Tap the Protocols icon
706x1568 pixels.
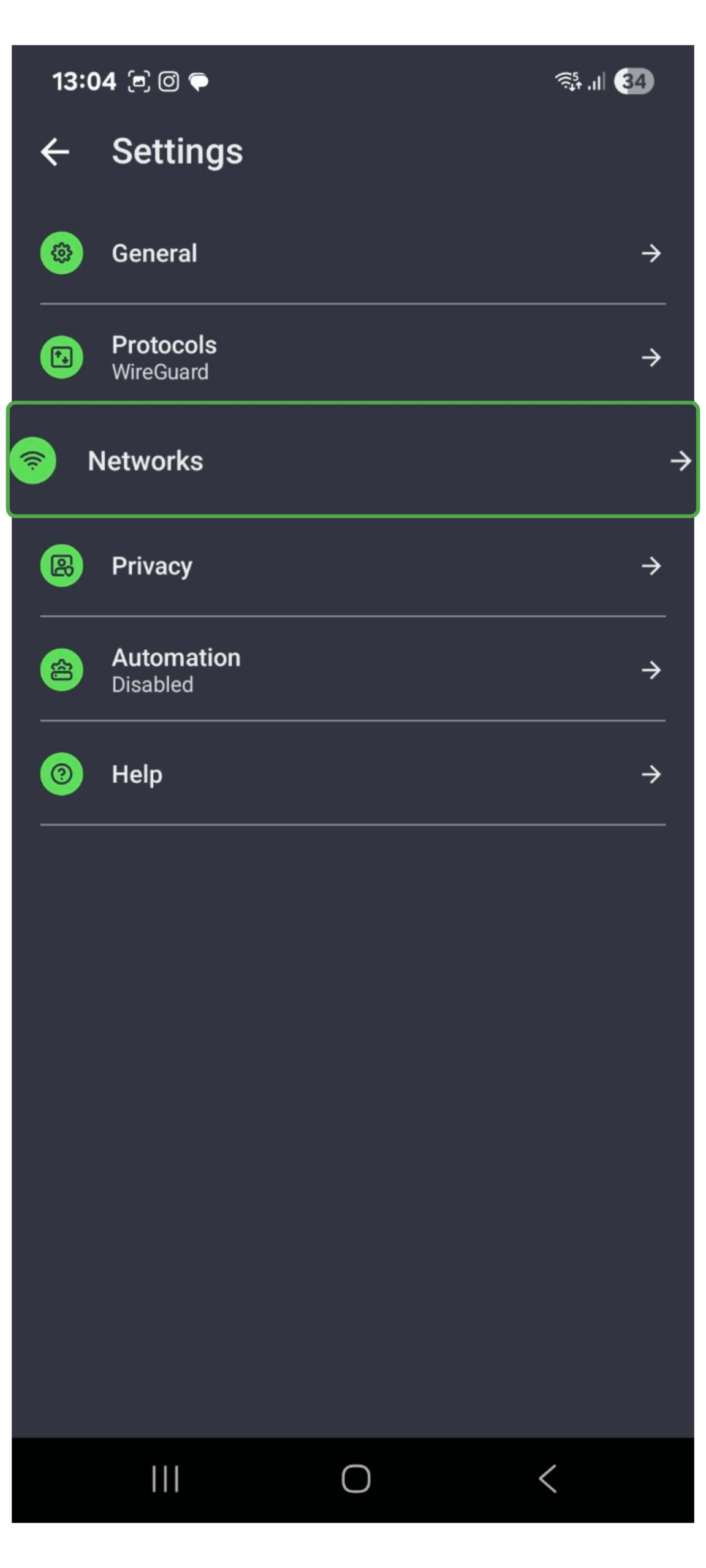coord(61,356)
